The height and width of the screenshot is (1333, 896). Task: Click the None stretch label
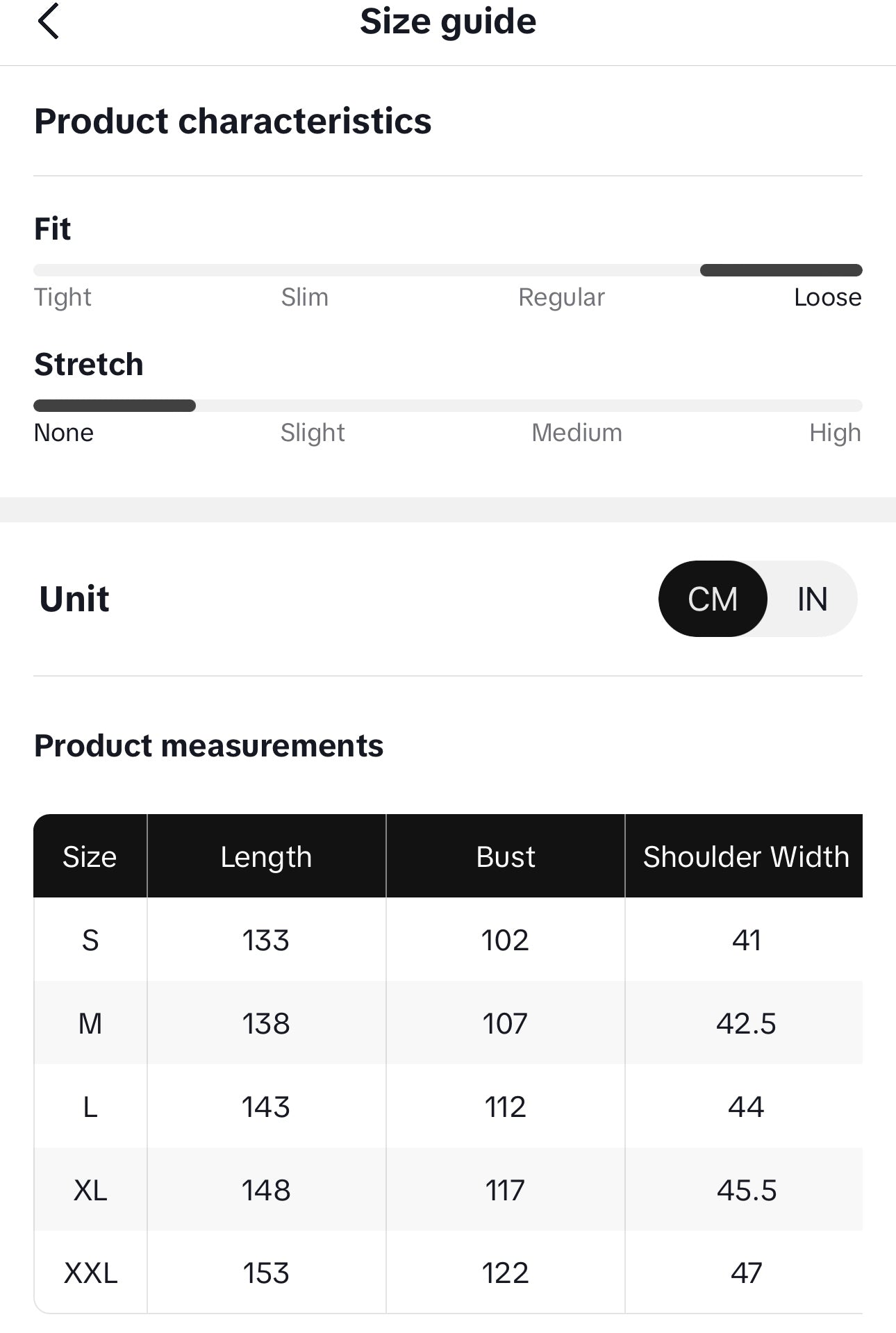point(64,433)
